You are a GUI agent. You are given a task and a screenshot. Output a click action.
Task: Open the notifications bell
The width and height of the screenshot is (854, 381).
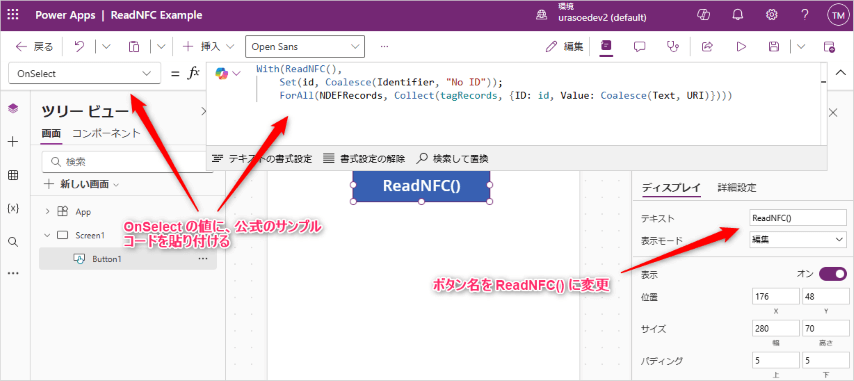point(737,15)
